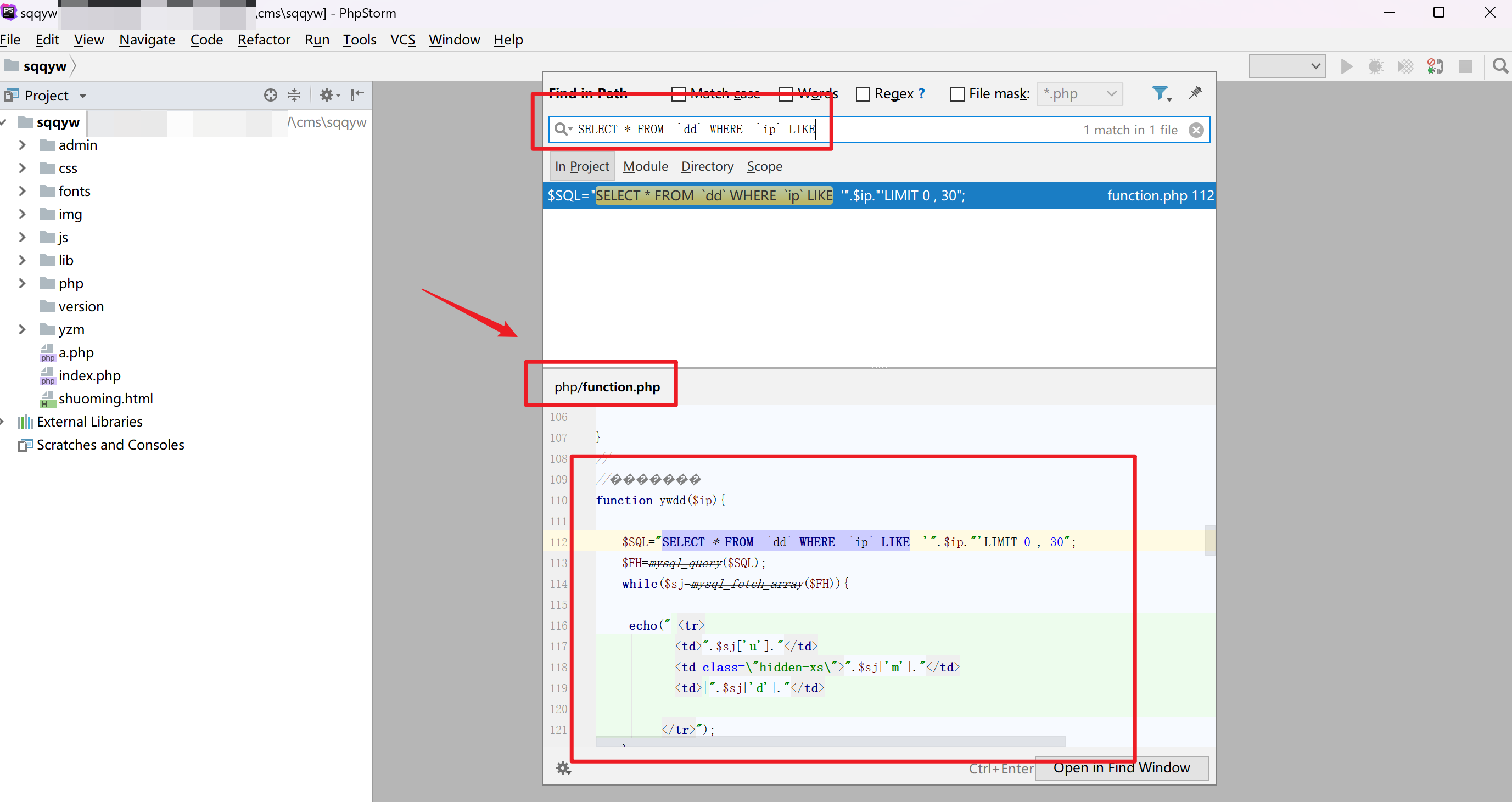
Task: Open the Refactor menu
Action: point(264,40)
